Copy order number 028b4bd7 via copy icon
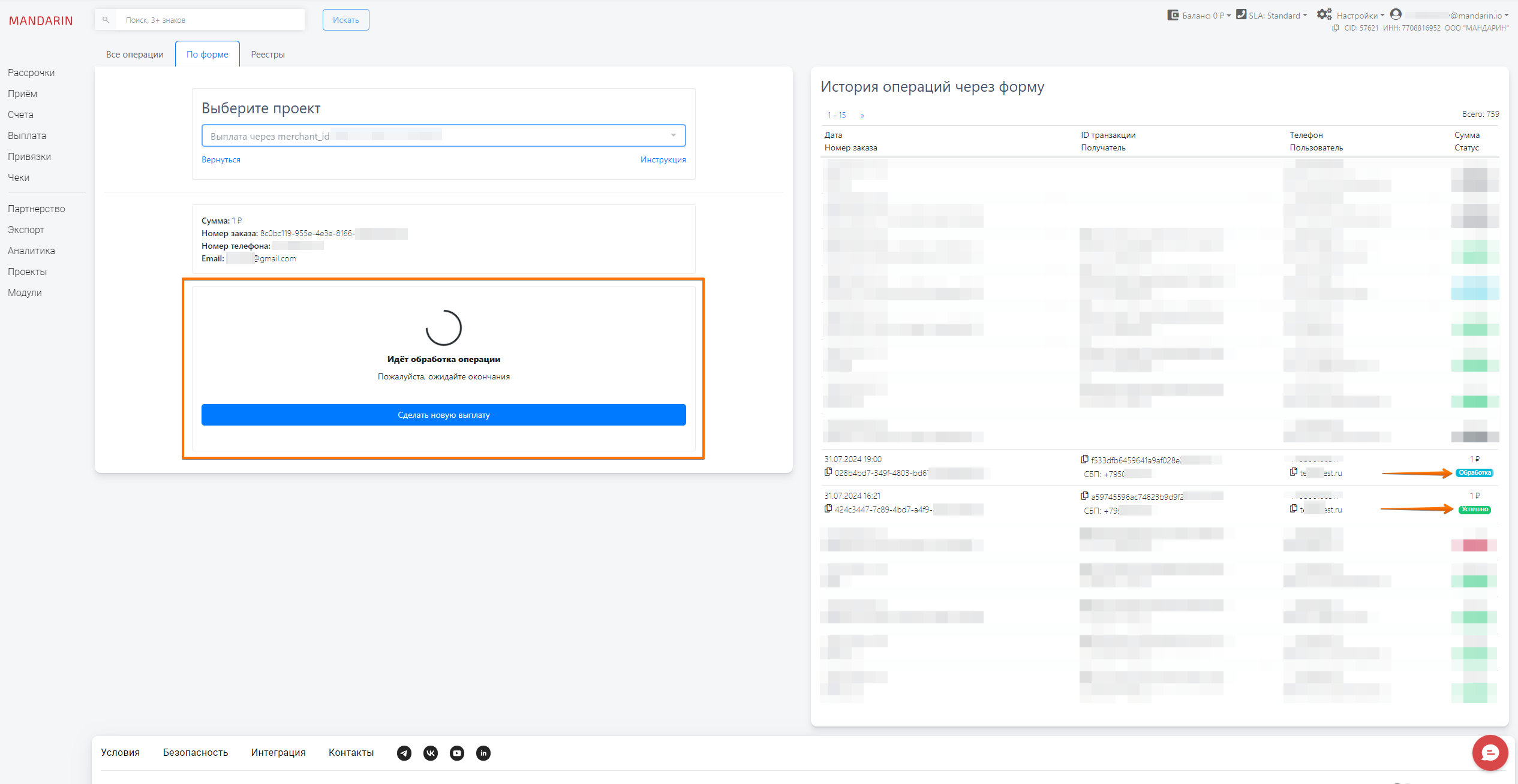The image size is (1518, 784). click(828, 472)
